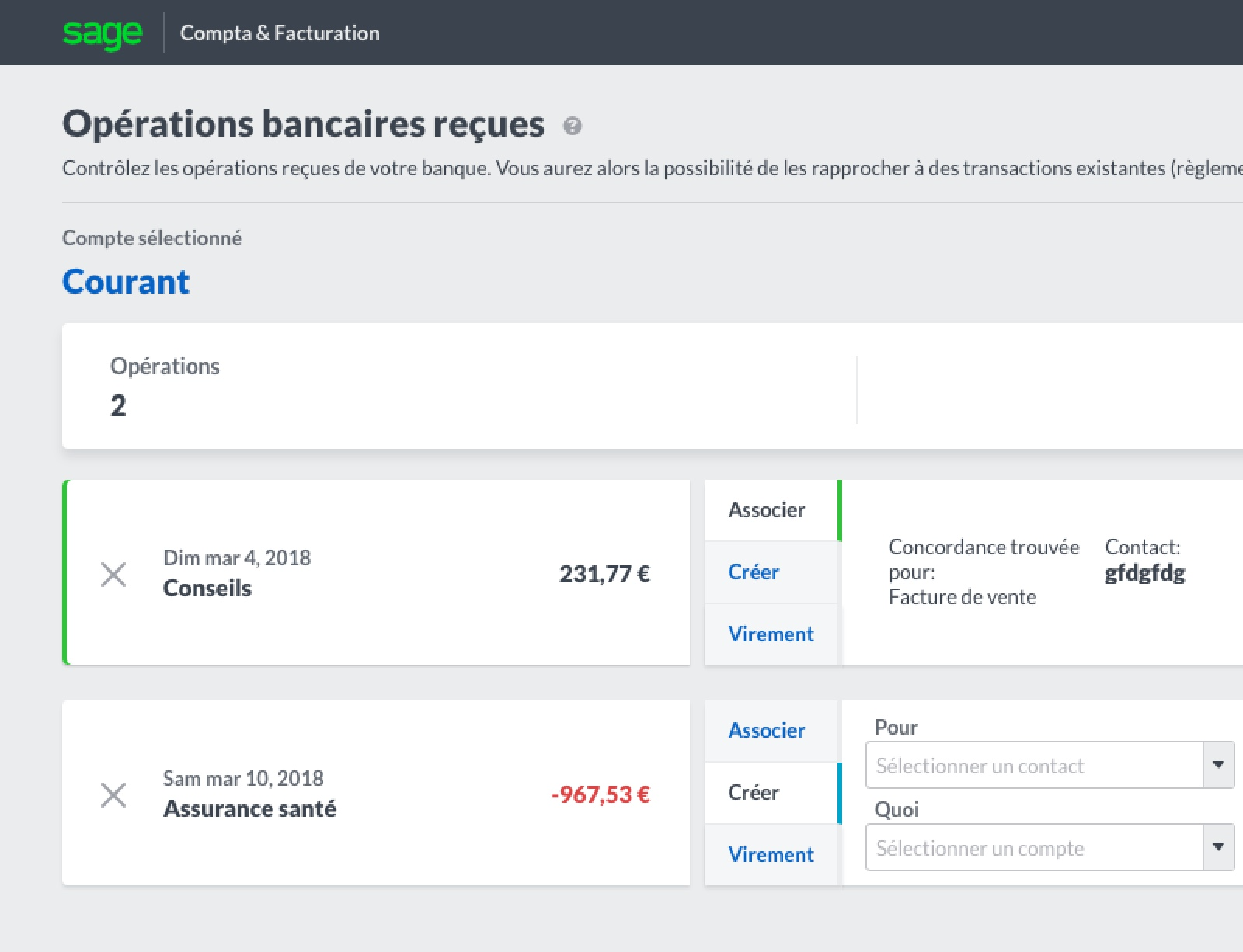Click the Compta & Facturation header title

click(x=280, y=33)
